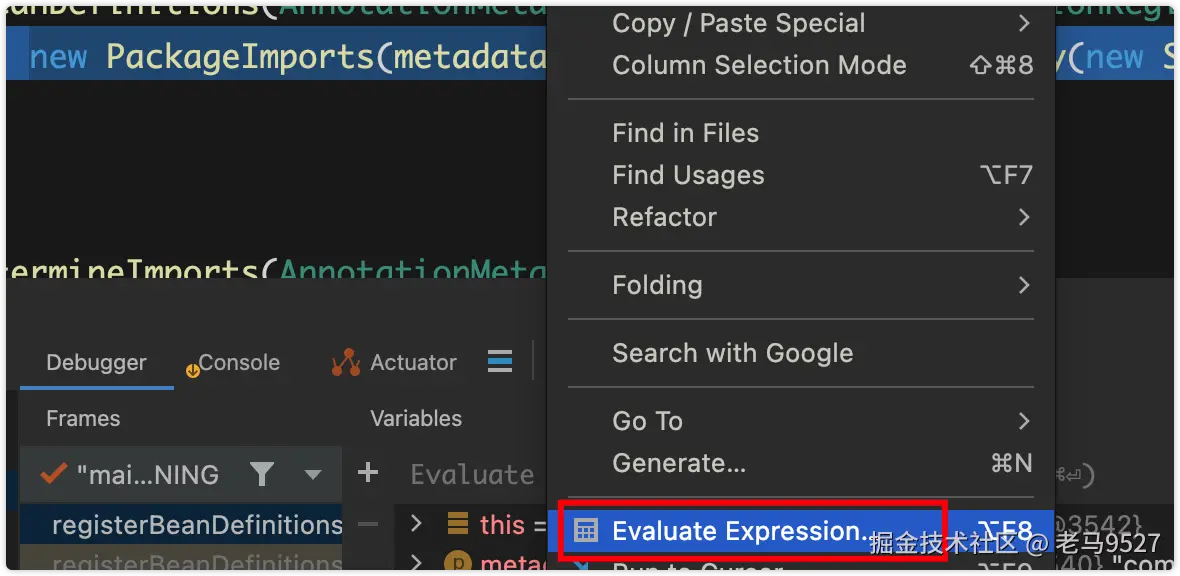Expand the 'this' variable node
The height and width of the screenshot is (576, 1180).
[417, 524]
